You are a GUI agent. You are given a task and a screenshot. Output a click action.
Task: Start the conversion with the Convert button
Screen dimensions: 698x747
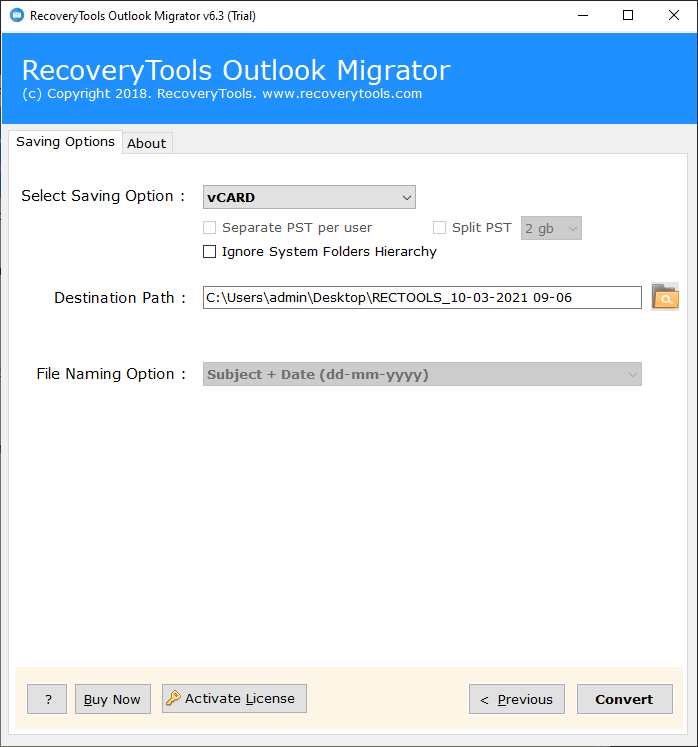pos(625,699)
